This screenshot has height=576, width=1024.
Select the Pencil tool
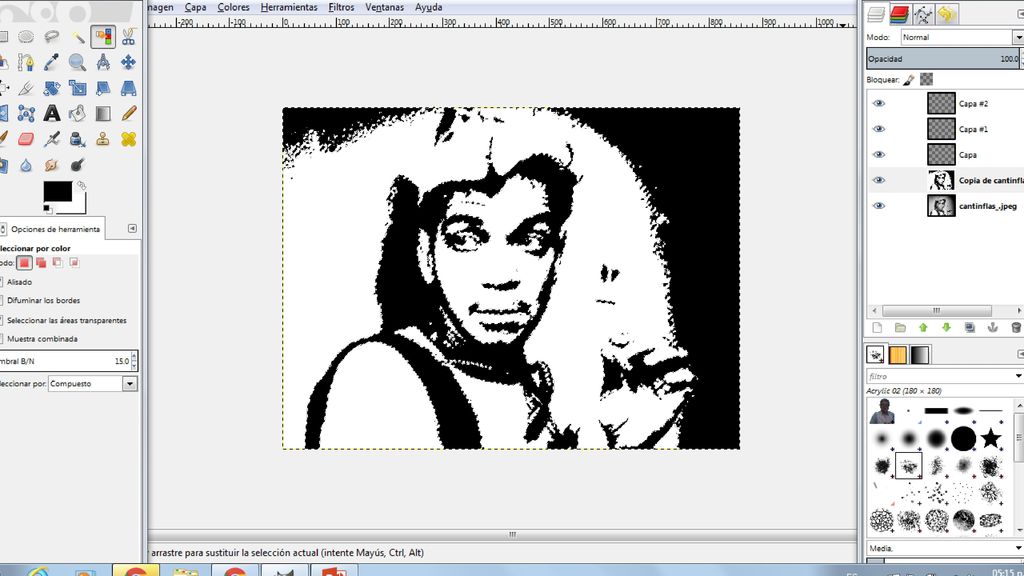[x=129, y=114]
